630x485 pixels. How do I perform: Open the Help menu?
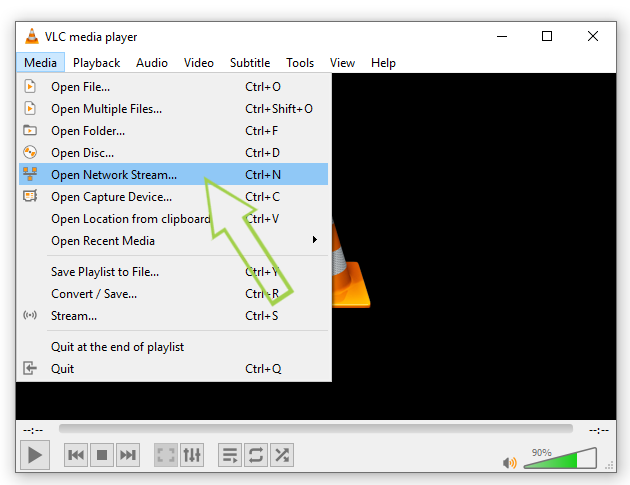click(383, 63)
